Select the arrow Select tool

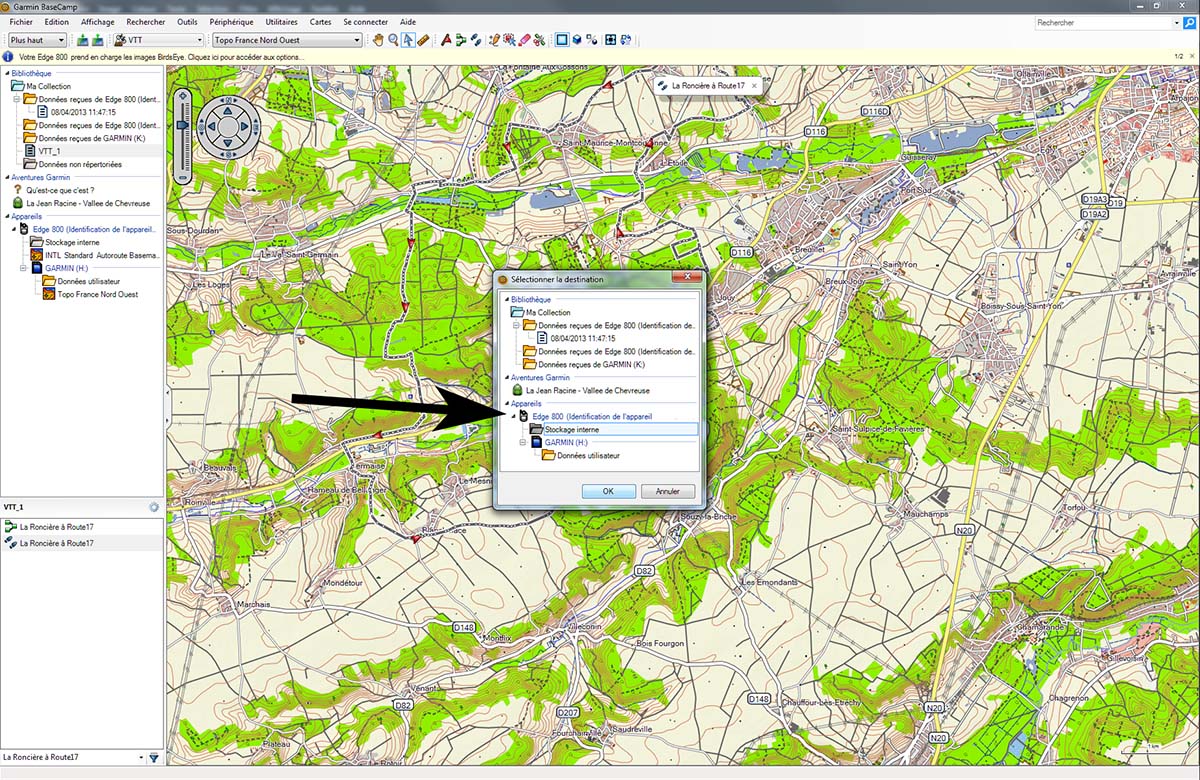[x=408, y=40]
